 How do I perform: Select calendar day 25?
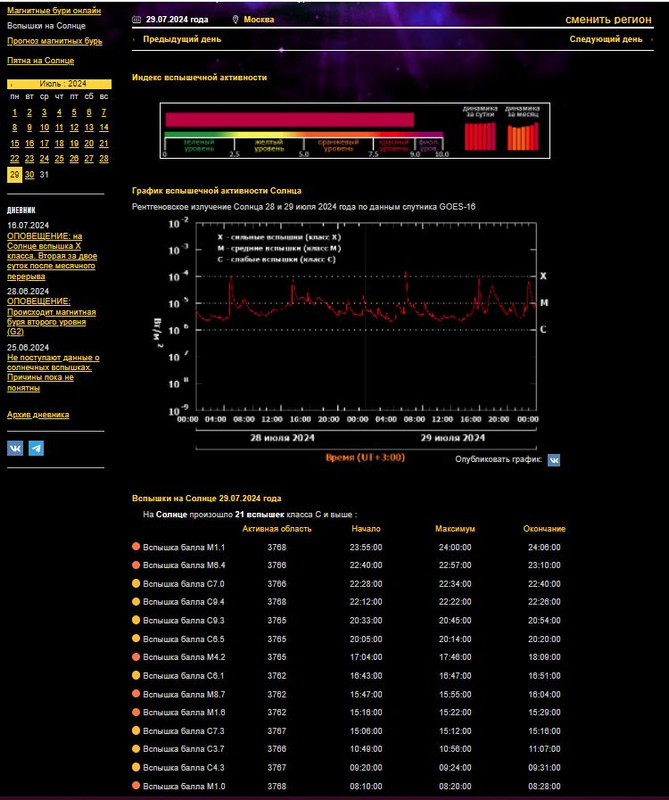59,159
